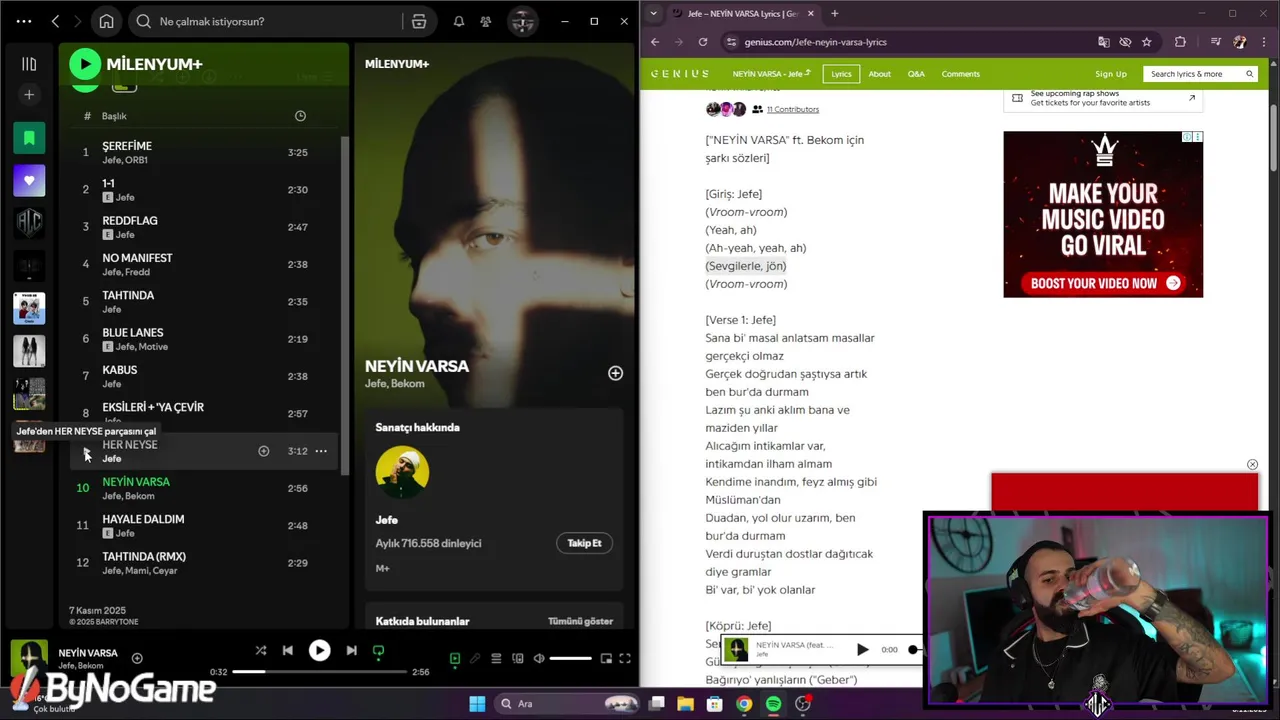Switch to Genius About tab
The image size is (1280, 720).
(x=879, y=74)
